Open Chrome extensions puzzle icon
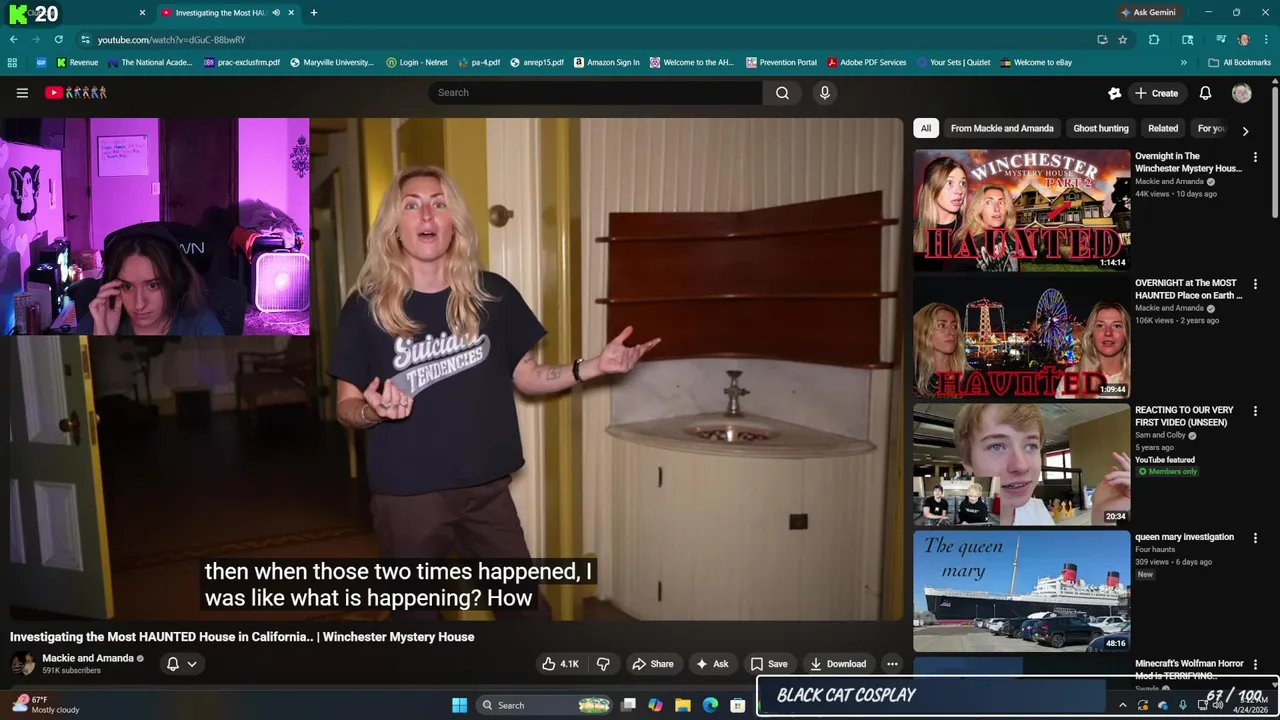Viewport: 1280px width, 720px height. pyautogui.click(x=1154, y=39)
